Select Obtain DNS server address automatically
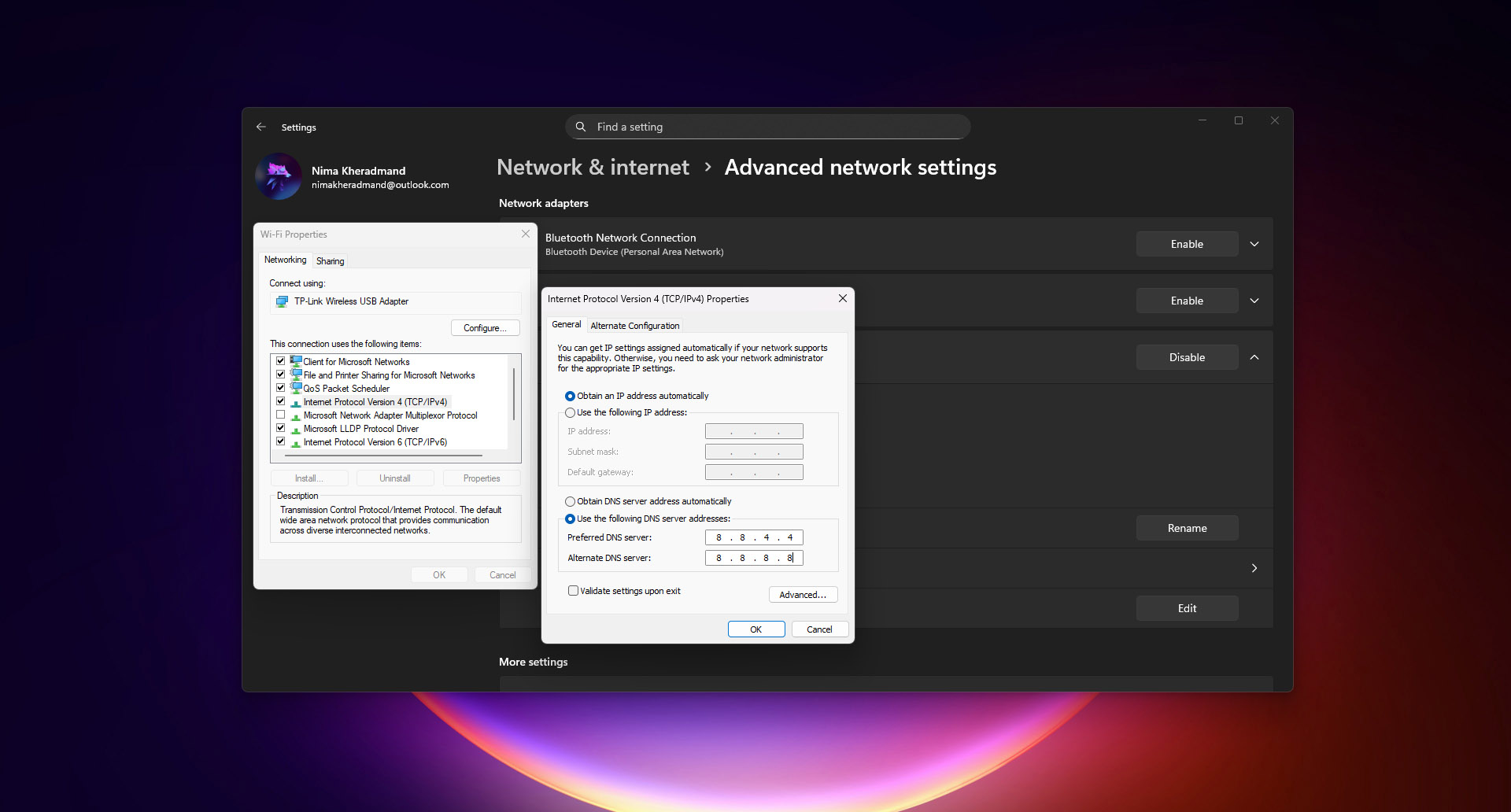Screen dimensions: 1511x812 tap(570, 501)
